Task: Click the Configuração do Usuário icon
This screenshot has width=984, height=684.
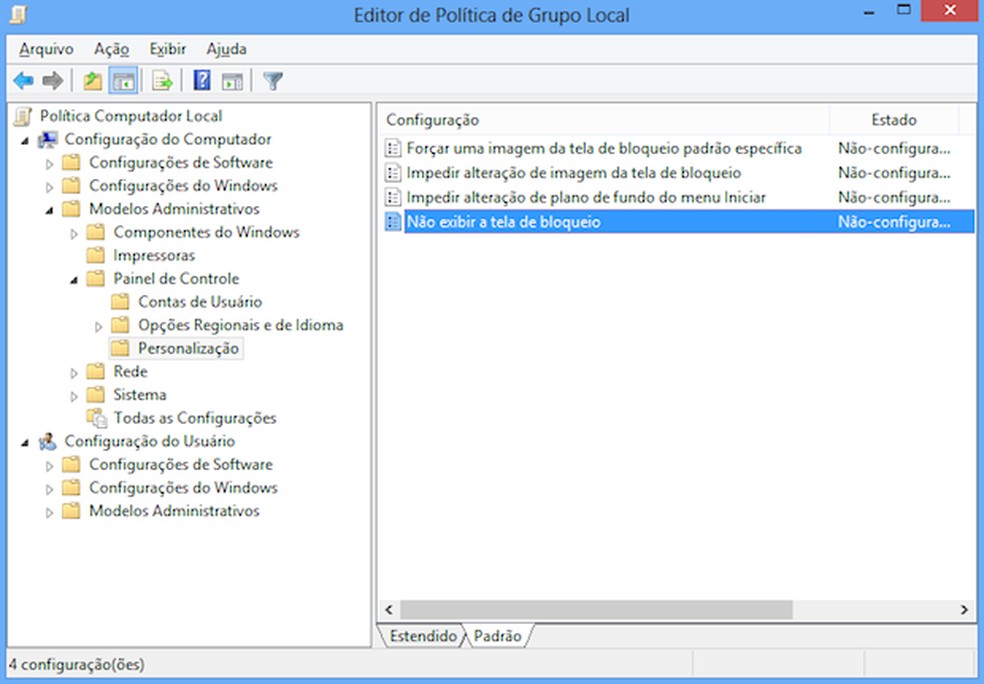Action: (x=48, y=441)
